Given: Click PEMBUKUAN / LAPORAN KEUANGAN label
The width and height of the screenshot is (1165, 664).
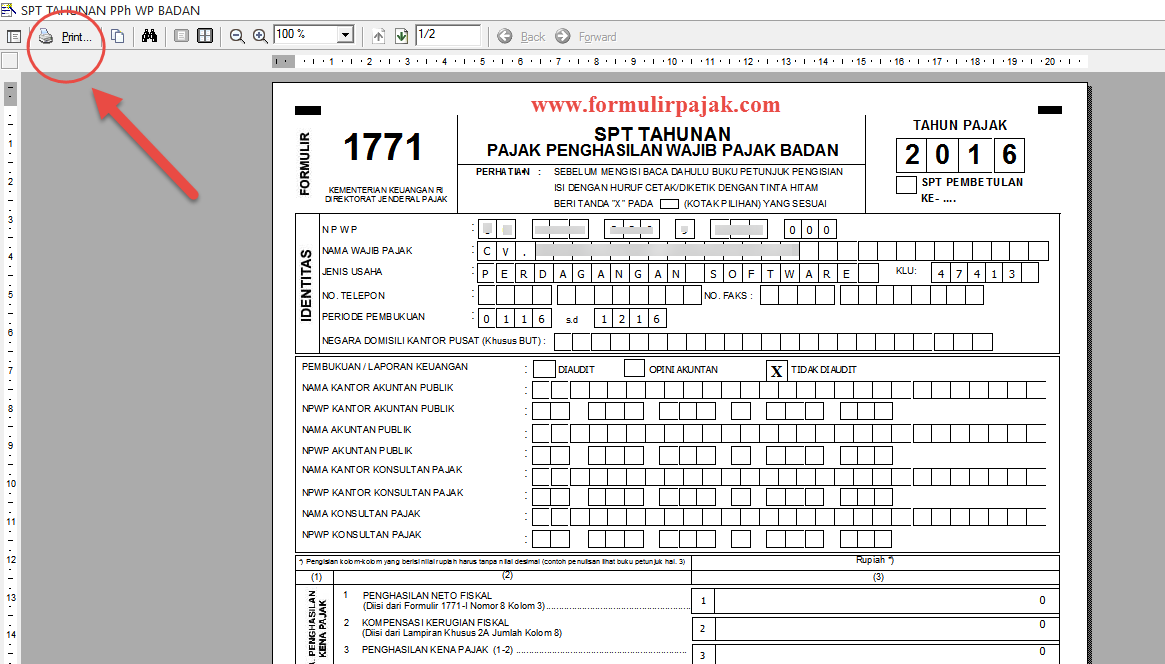Looking at the screenshot, I should [385, 367].
